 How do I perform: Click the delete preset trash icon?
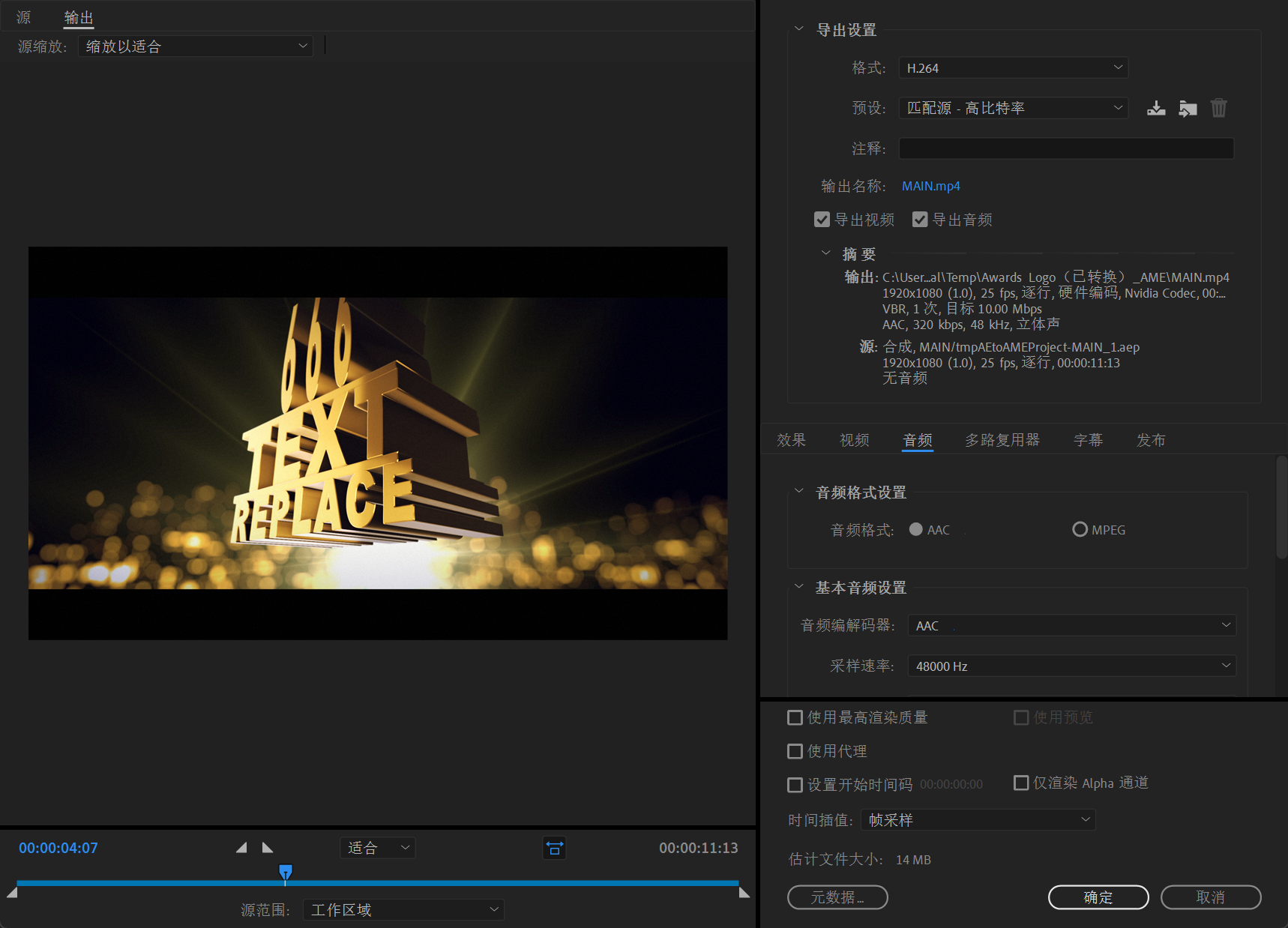pyautogui.click(x=1219, y=109)
